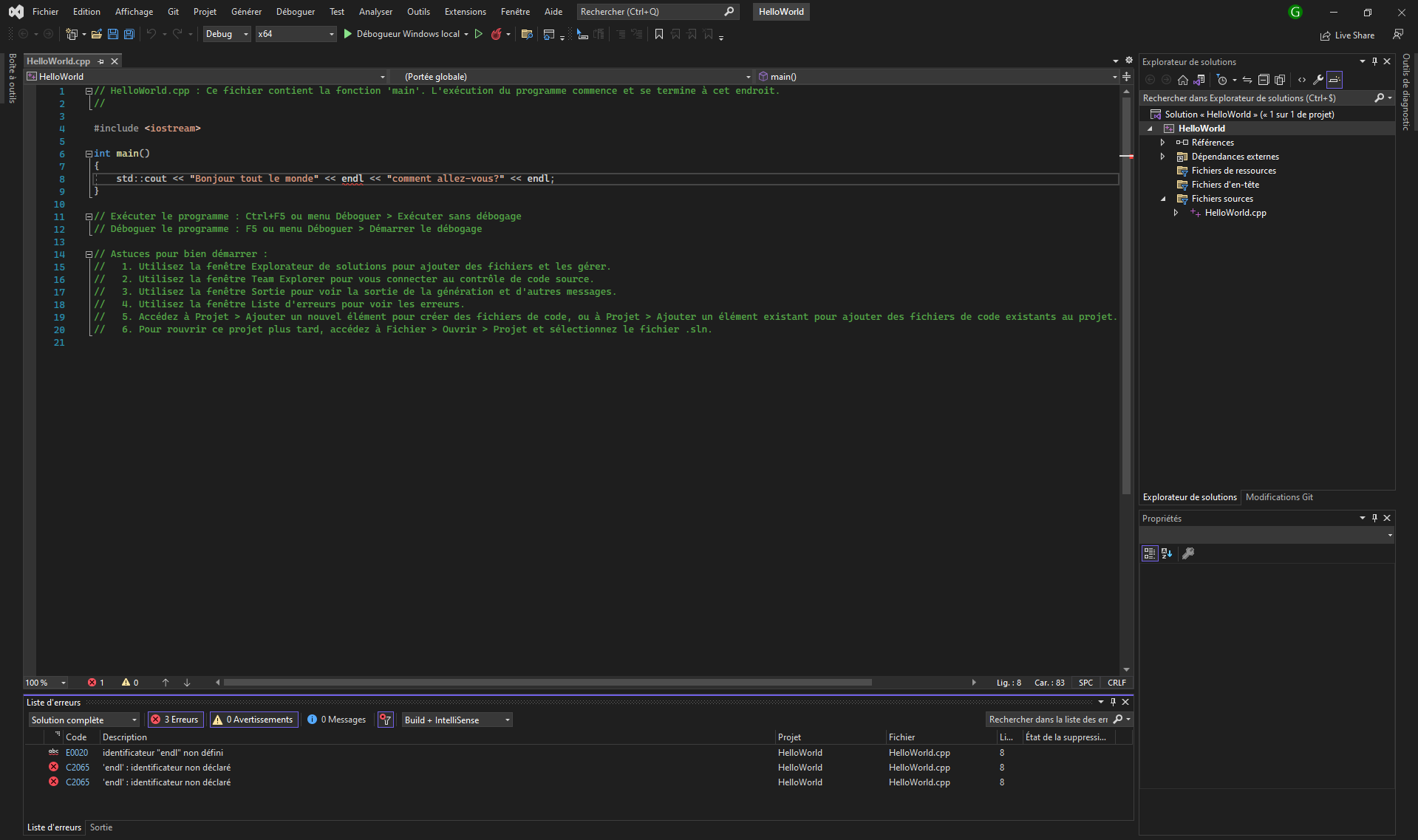
Task: Open the Générer menu
Action: [x=246, y=12]
